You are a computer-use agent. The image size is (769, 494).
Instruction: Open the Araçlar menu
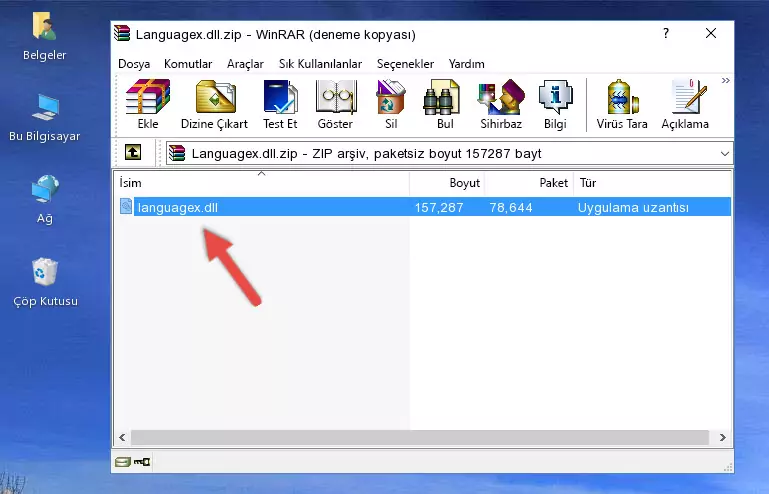[x=245, y=64]
